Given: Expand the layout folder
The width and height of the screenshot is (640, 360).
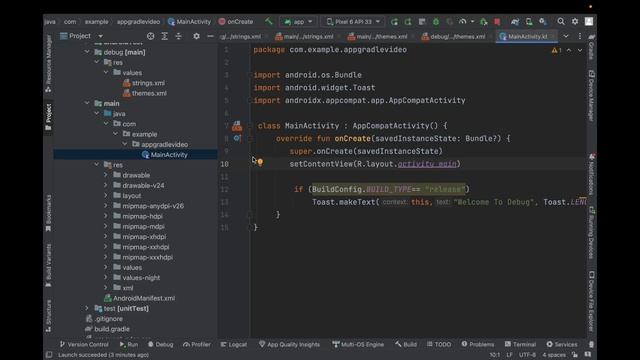Looking at the screenshot, I should [x=106, y=196].
